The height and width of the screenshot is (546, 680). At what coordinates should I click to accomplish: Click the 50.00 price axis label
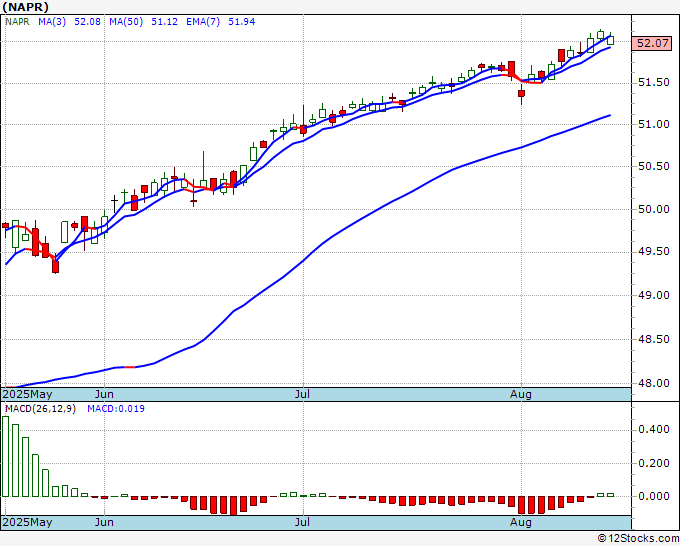[654, 209]
